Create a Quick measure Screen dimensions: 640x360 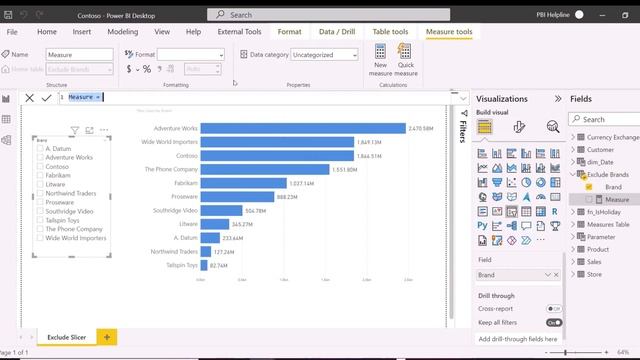pos(406,60)
